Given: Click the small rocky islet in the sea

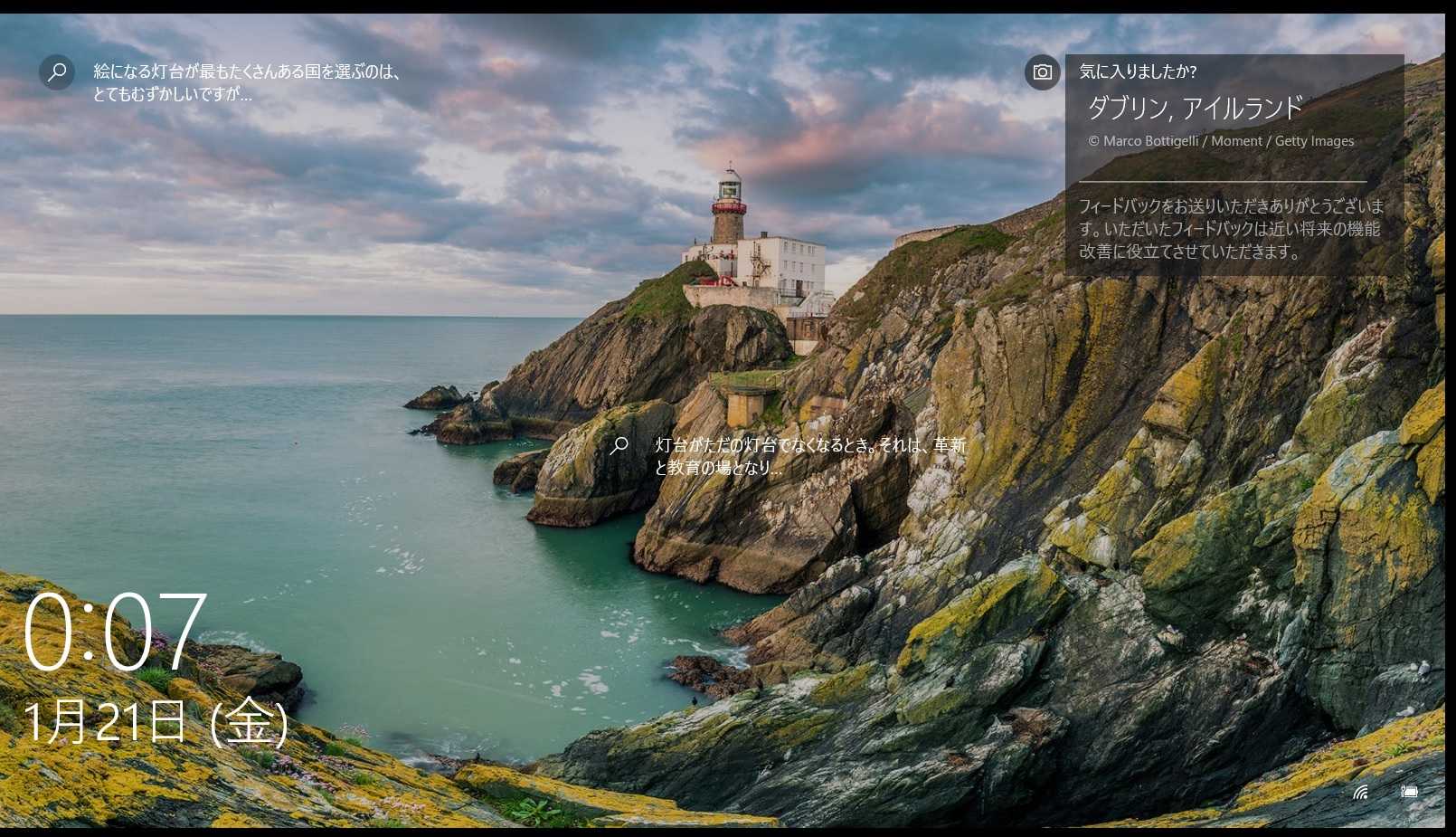Looking at the screenshot, I should coord(438,398).
